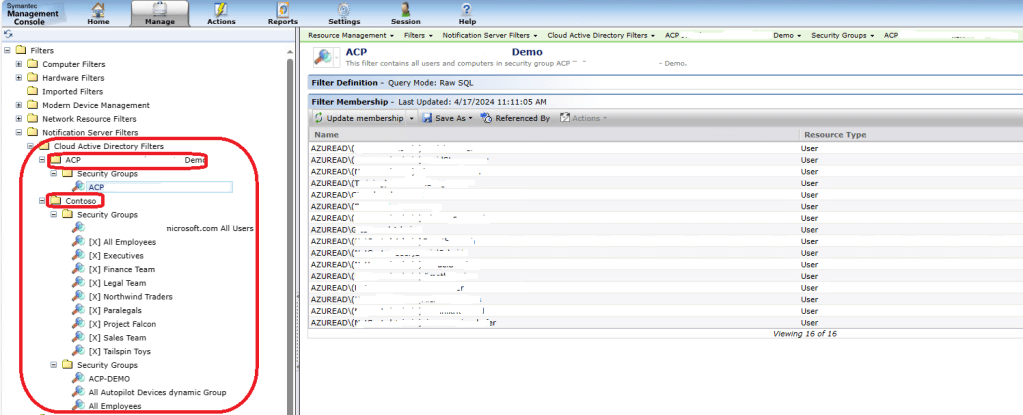Expand the Computer Filters folder
Screen dimensions: 1023x415
[x=19, y=64]
